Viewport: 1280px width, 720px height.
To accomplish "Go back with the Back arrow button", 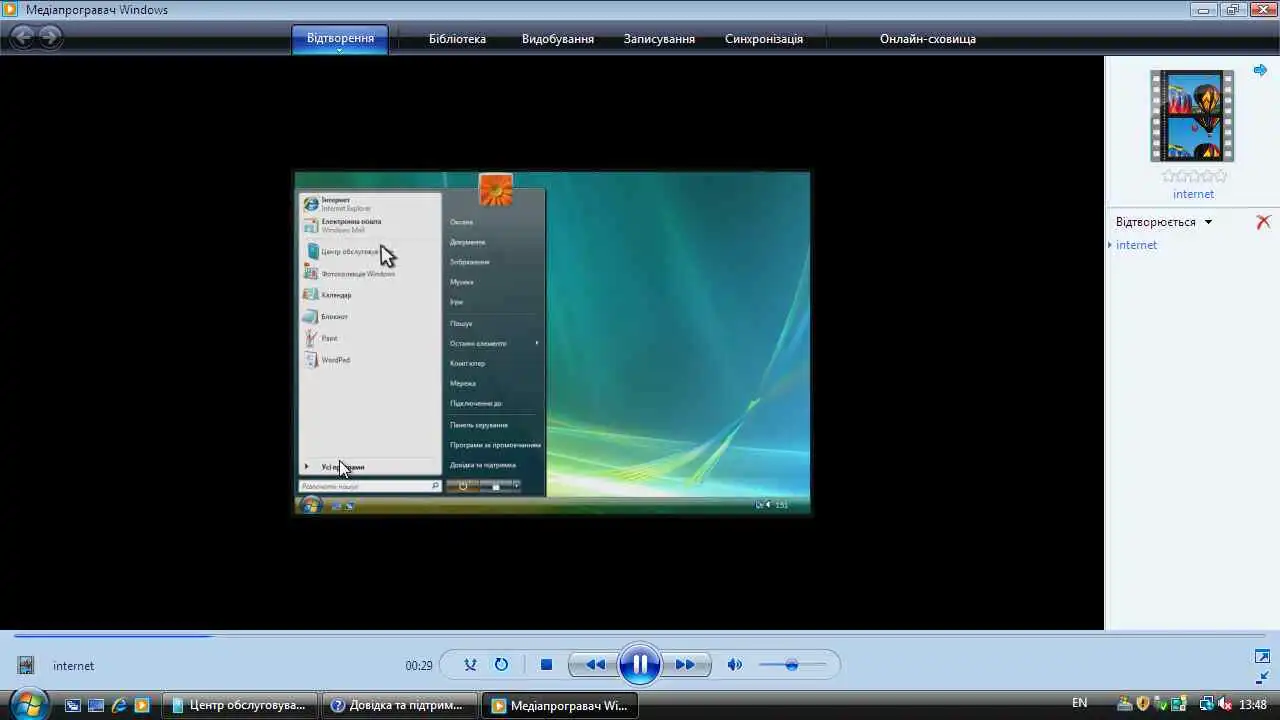I will coord(22,38).
